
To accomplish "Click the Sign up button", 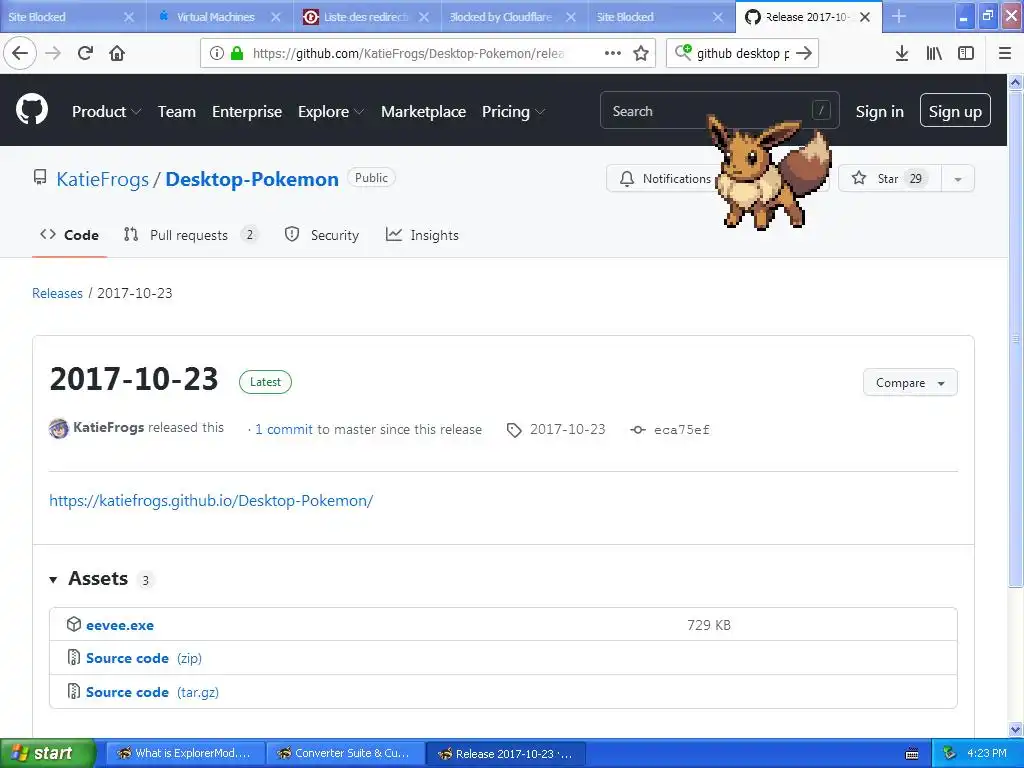I will tap(955, 110).
